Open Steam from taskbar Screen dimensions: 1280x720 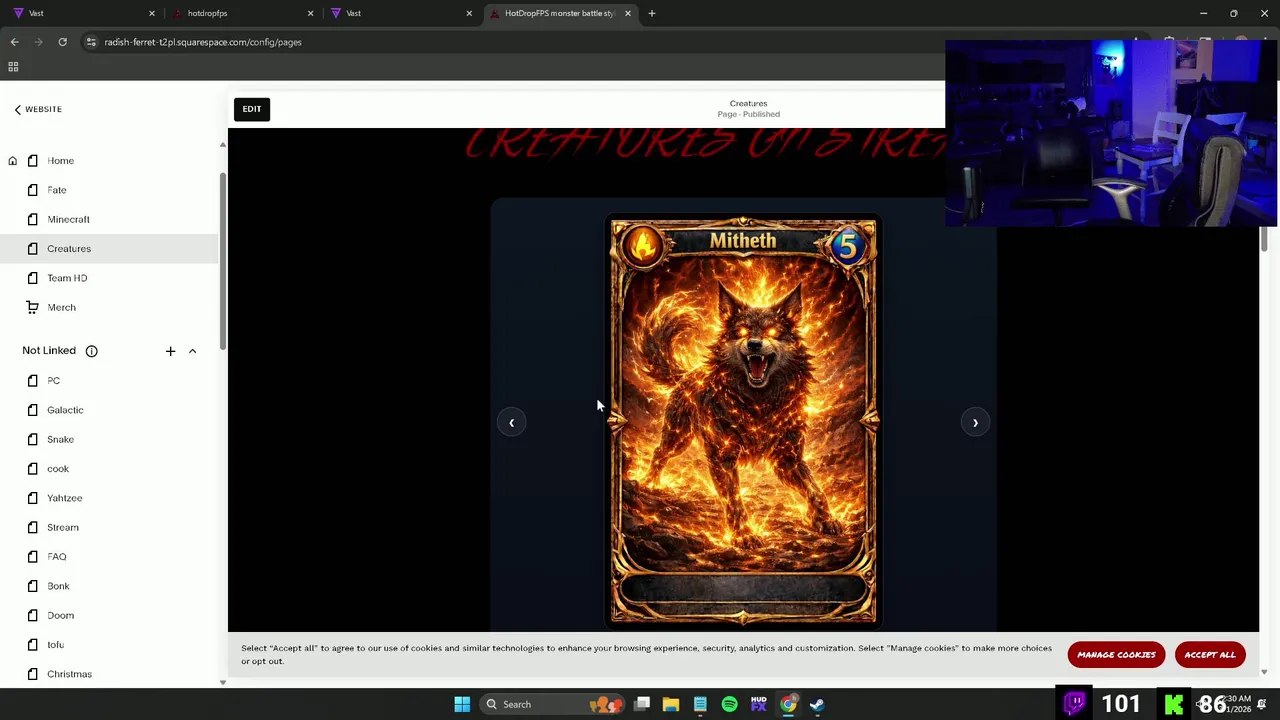(817, 704)
